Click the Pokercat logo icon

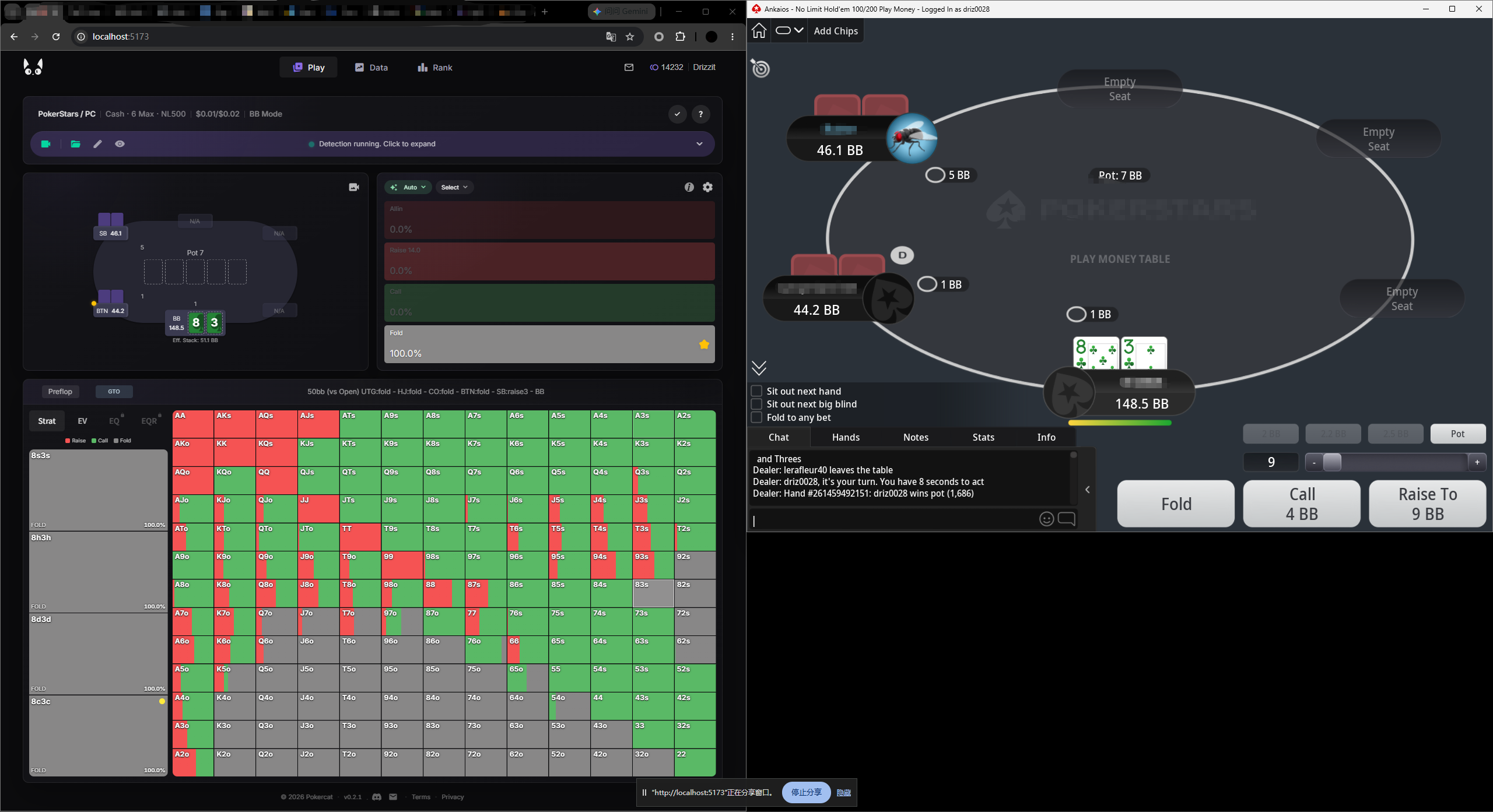pyautogui.click(x=33, y=67)
